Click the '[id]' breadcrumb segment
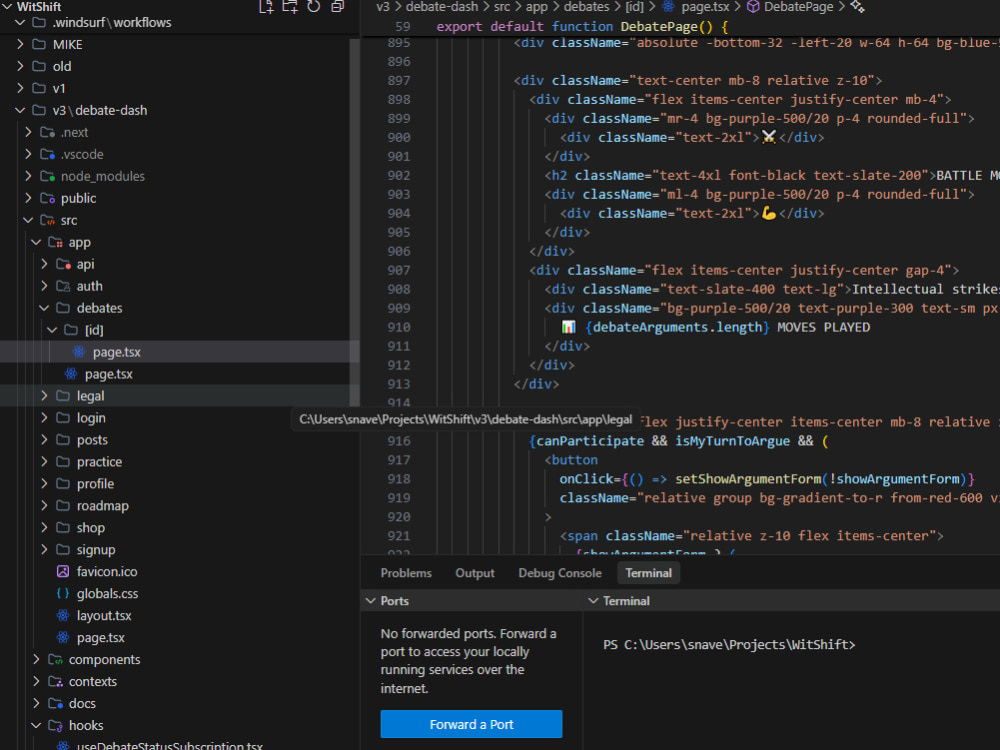 click(634, 7)
